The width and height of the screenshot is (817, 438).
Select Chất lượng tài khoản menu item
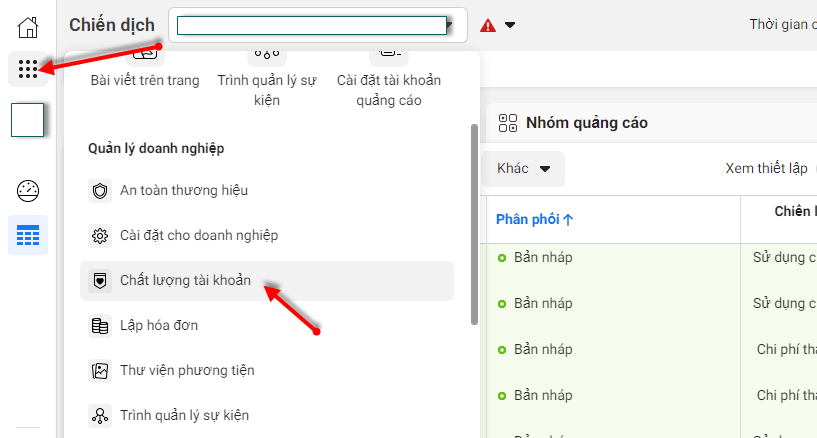click(267, 281)
